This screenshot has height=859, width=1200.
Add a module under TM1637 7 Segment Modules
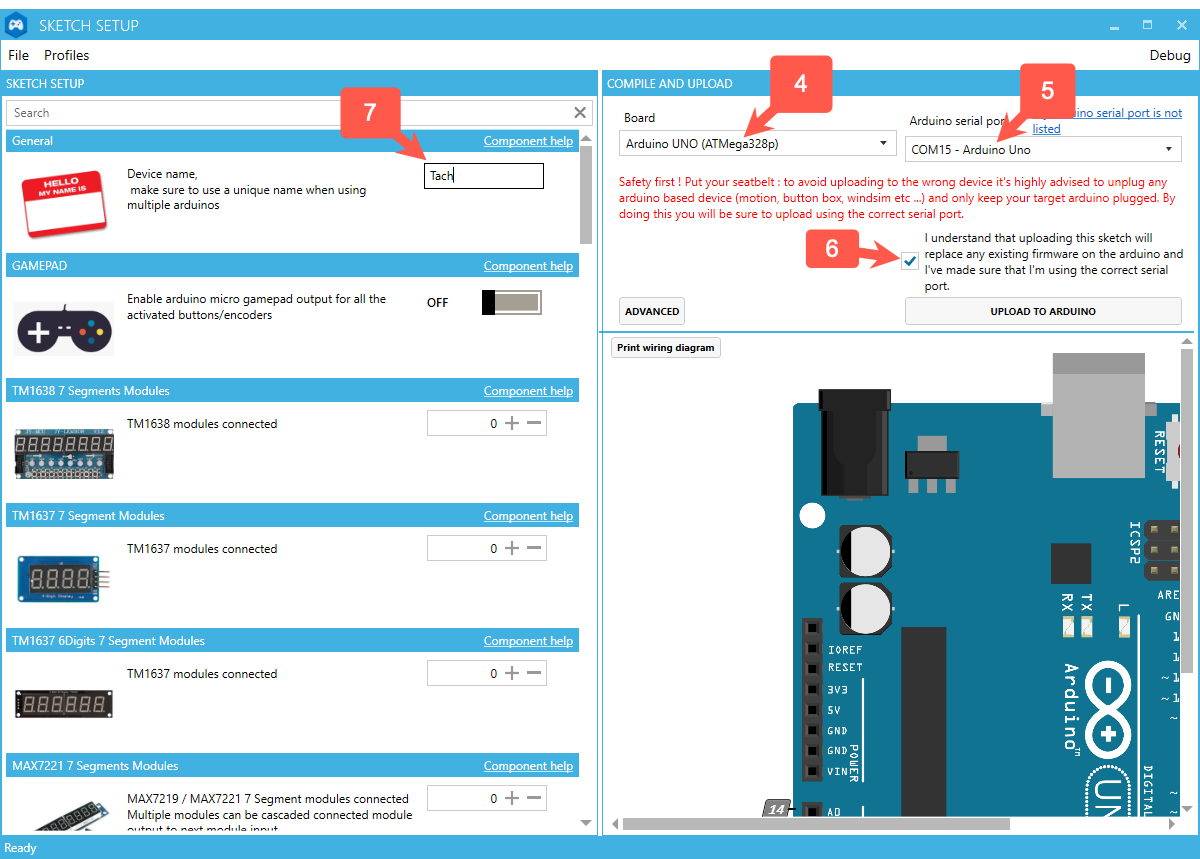click(x=512, y=549)
